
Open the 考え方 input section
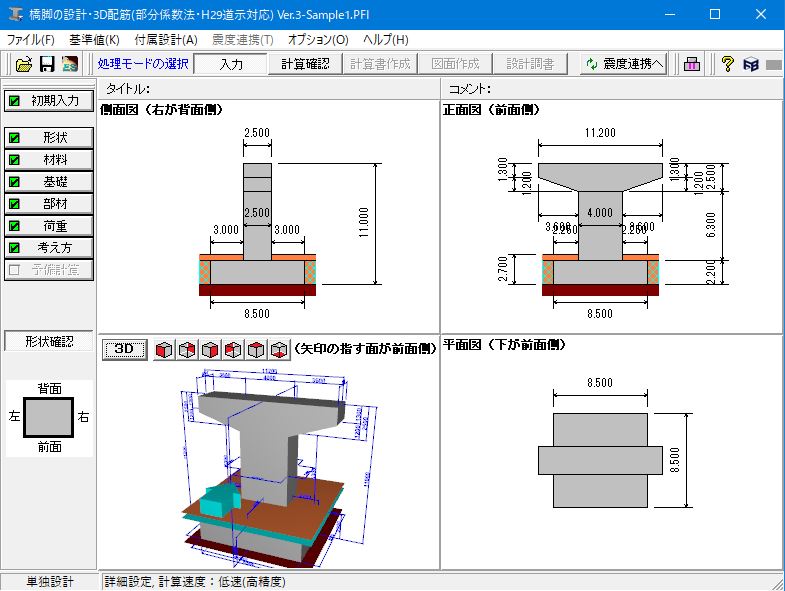click(49, 247)
